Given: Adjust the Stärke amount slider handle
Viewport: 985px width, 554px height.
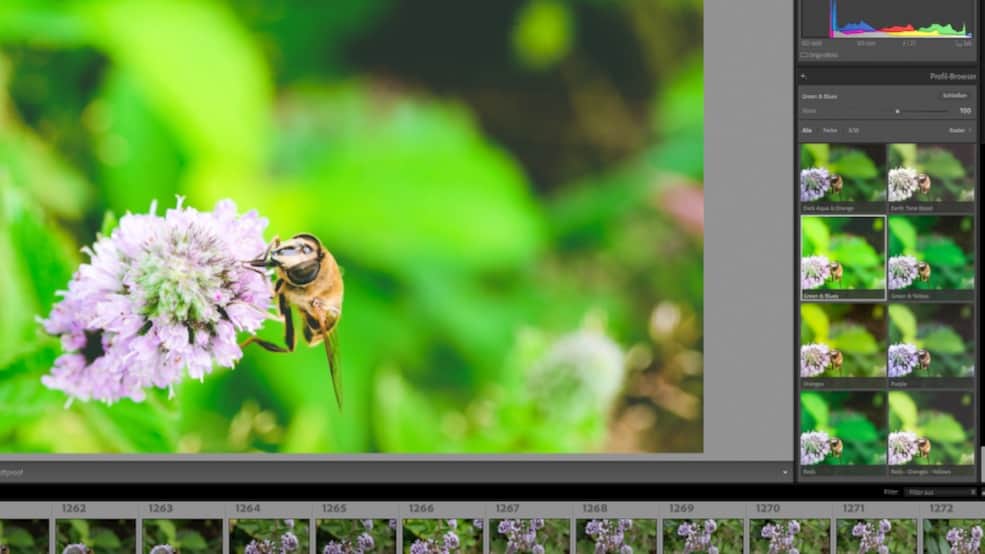Looking at the screenshot, I should 898,111.
